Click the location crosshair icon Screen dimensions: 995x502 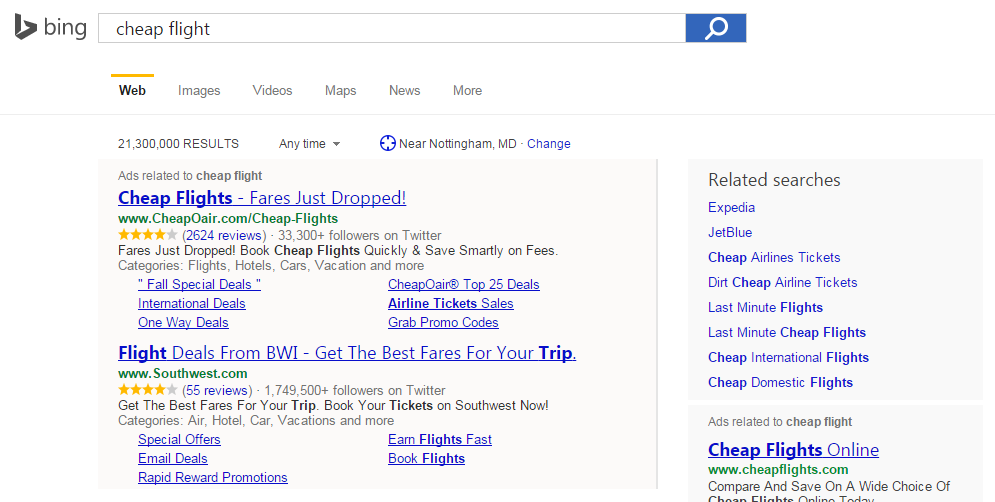[x=388, y=143]
